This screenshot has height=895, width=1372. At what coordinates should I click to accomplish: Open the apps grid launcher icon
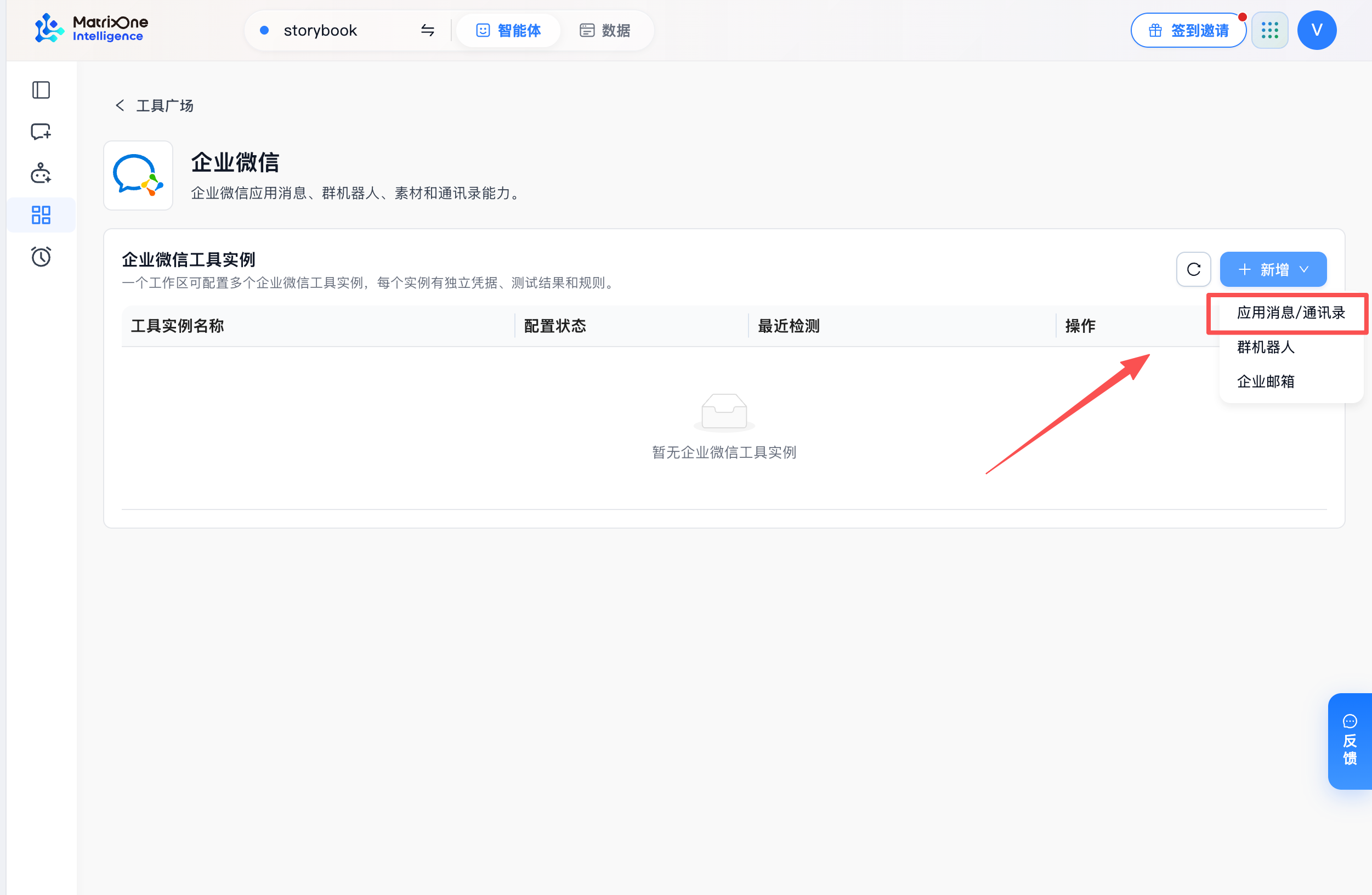[1269, 30]
